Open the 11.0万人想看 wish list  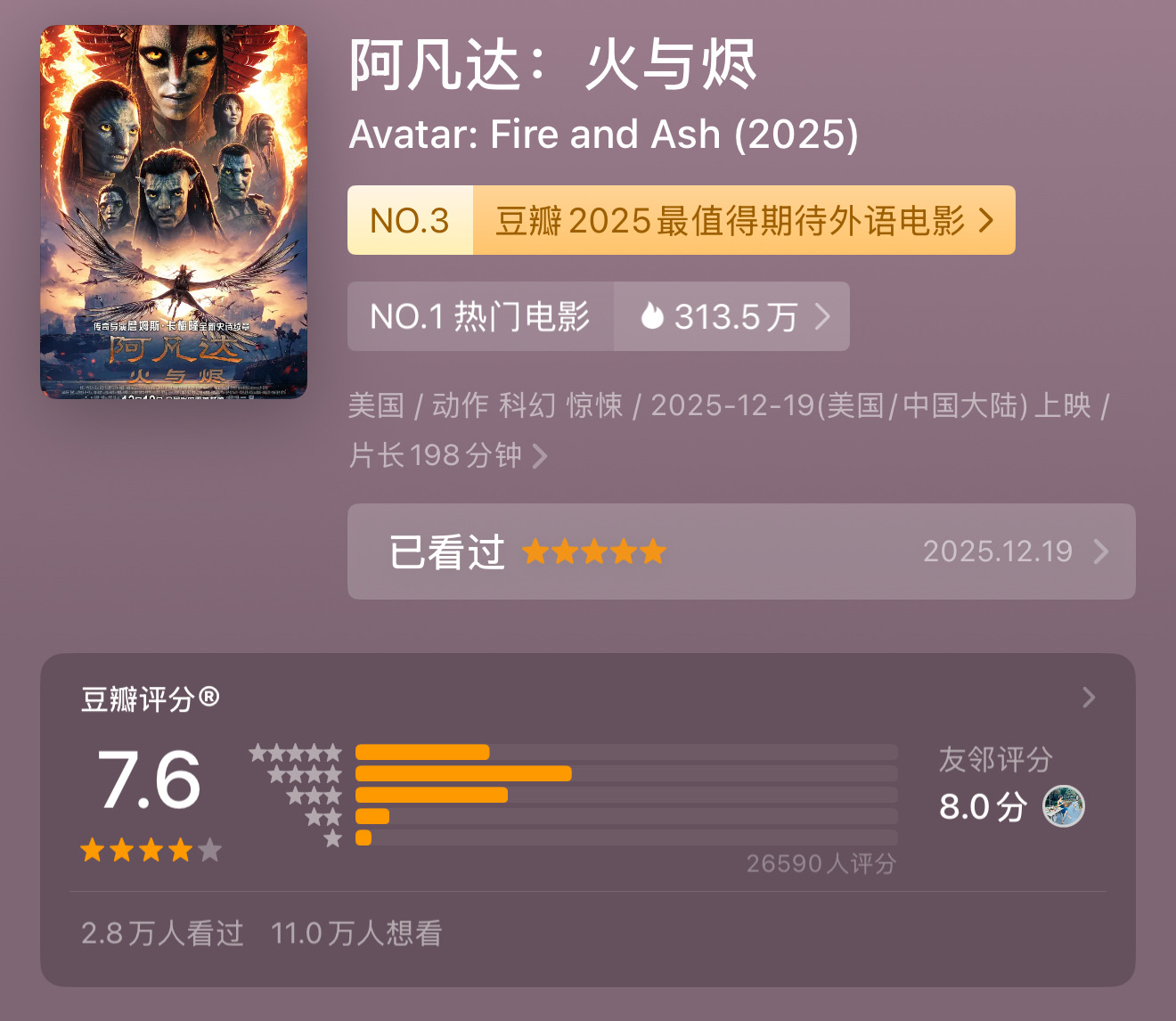pyautogui.click(x=356, y=933)
